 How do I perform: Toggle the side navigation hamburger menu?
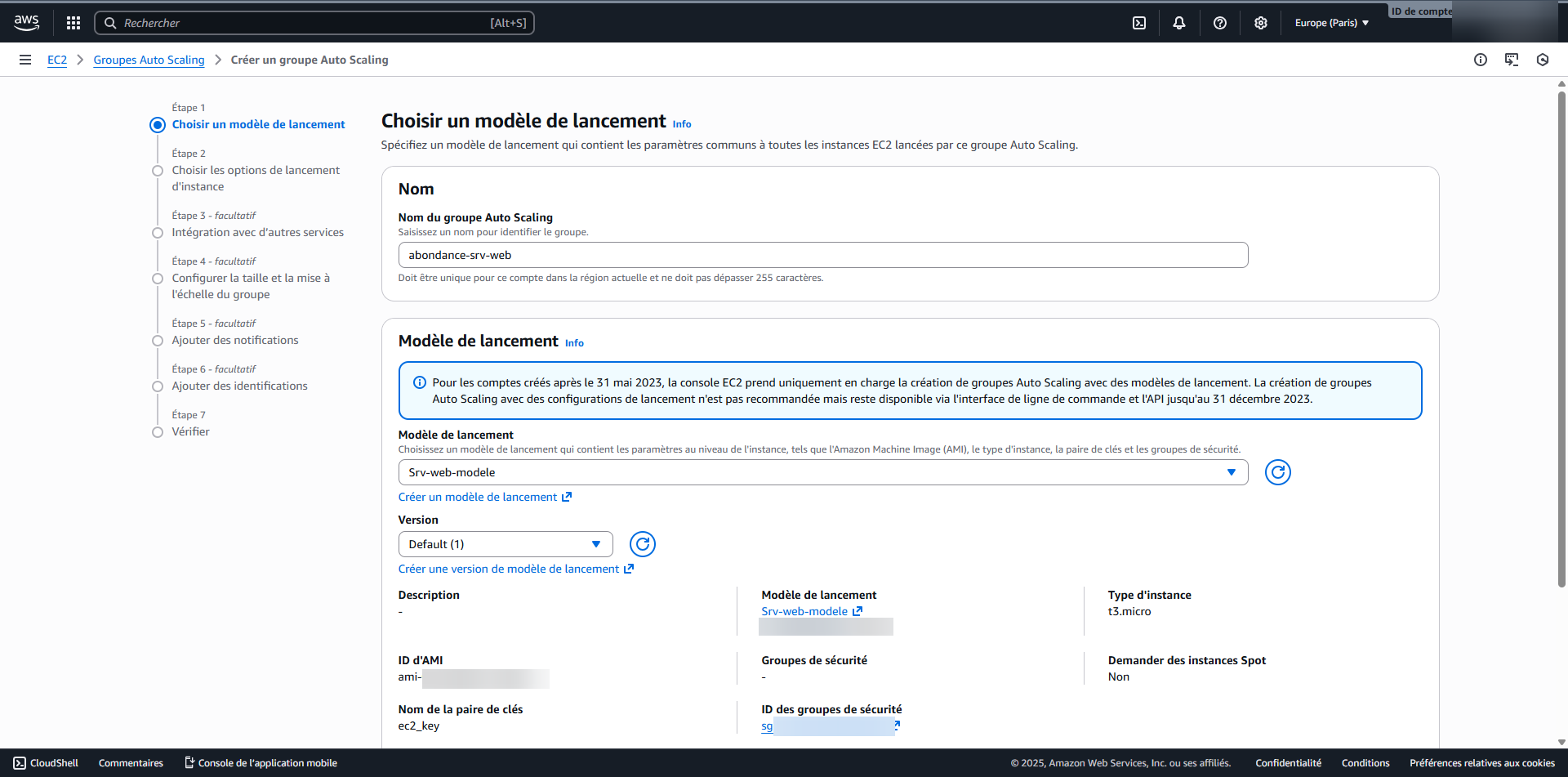pyautogui.click(x=25, y=60)
